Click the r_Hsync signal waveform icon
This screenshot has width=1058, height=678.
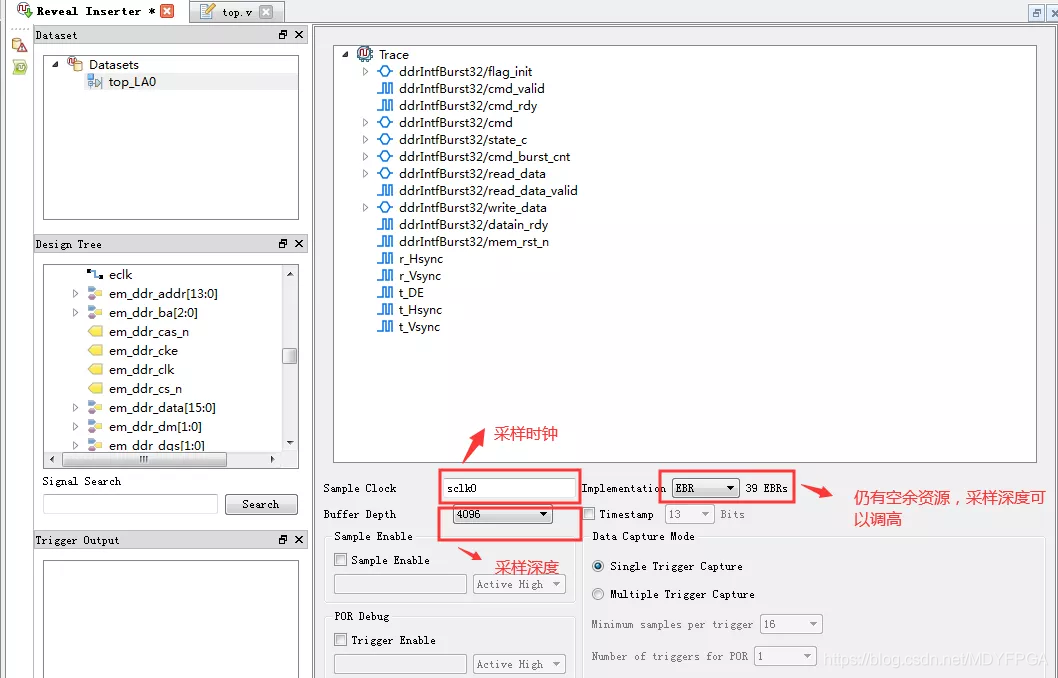point(385,258)
